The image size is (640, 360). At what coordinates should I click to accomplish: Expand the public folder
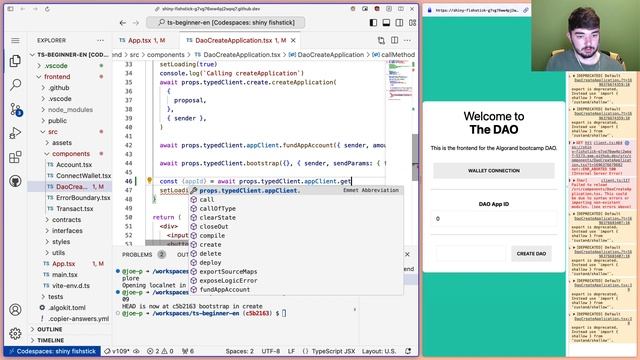click(57, 121)
